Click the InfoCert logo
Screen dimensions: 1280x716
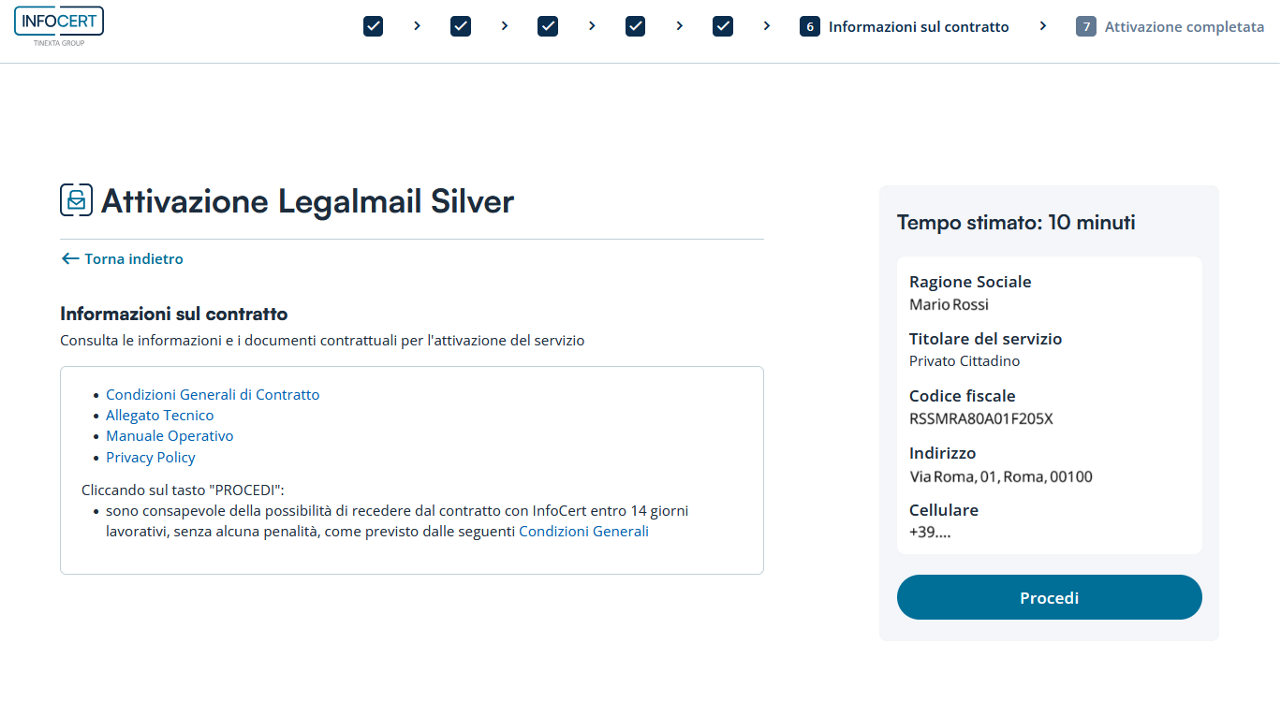tap(59, 25)
